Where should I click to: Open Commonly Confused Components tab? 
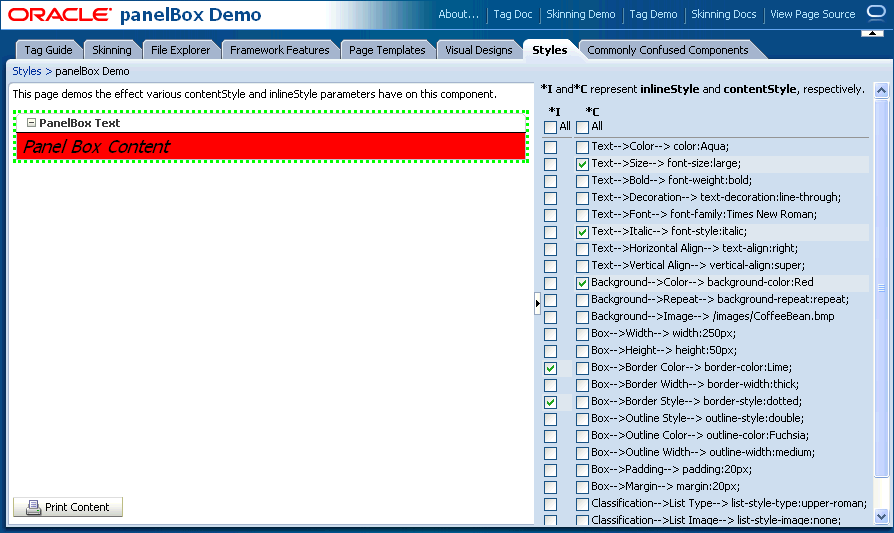coord(668,50)
